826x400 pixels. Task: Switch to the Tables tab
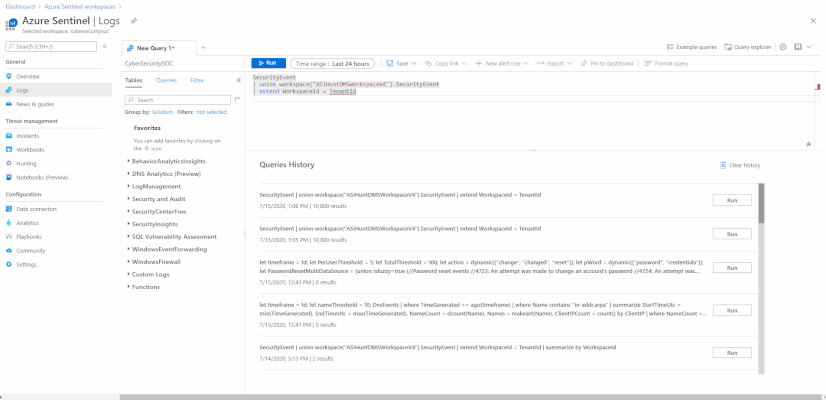(x=134, y=81)
